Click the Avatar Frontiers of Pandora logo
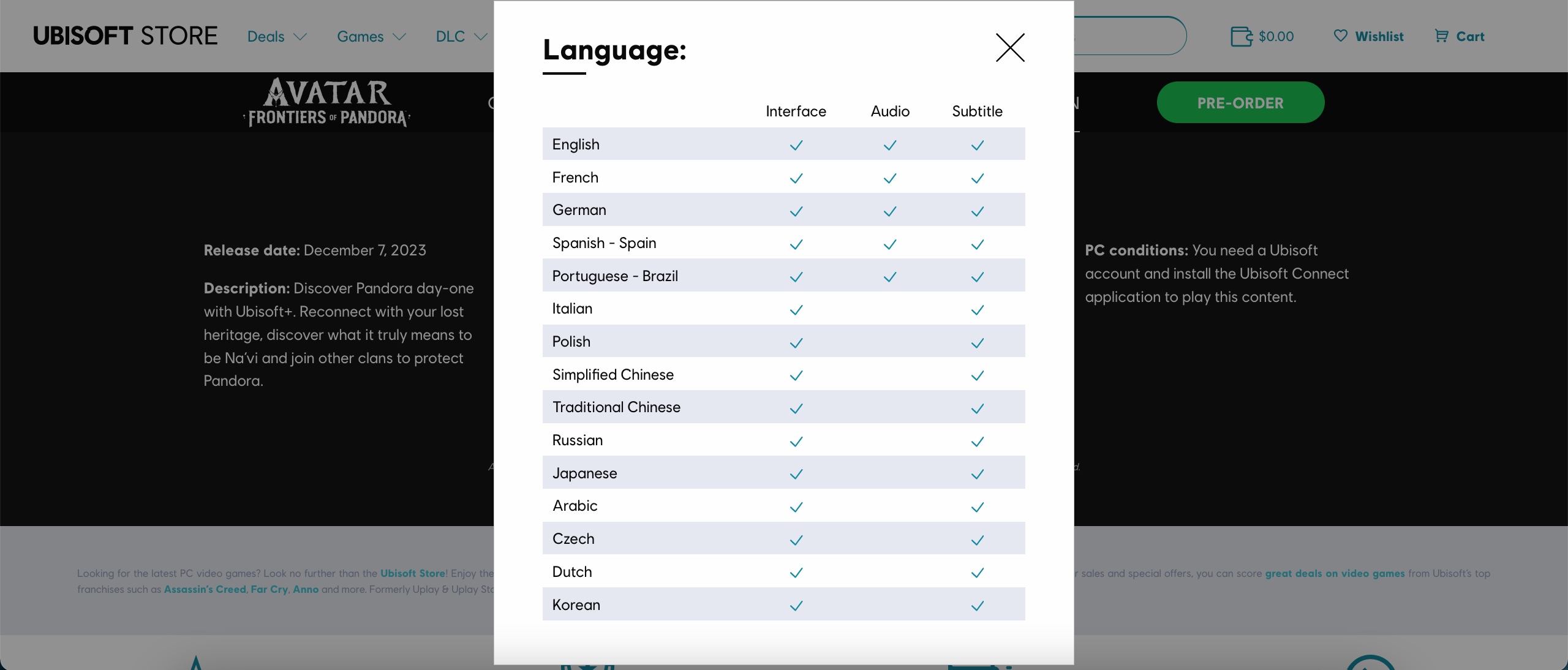Screen dimensions: 1568x670 [x=327, y=102]
